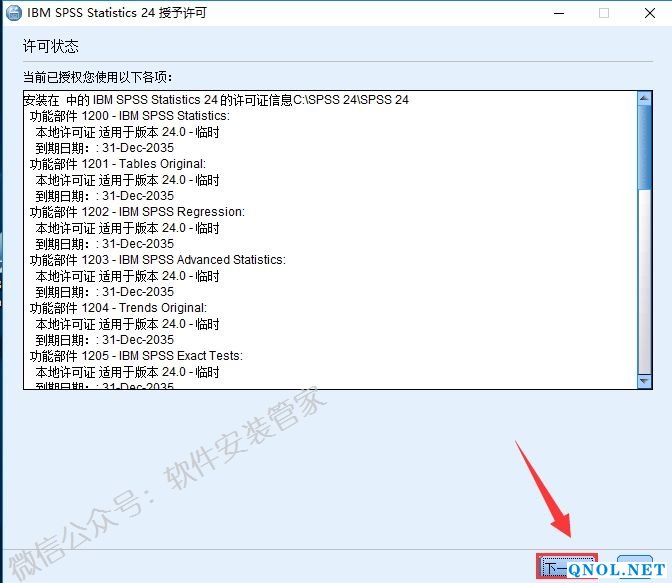Click the license list scrollbar thumb
Screen dimensions: 672x583
coord(644,145)
